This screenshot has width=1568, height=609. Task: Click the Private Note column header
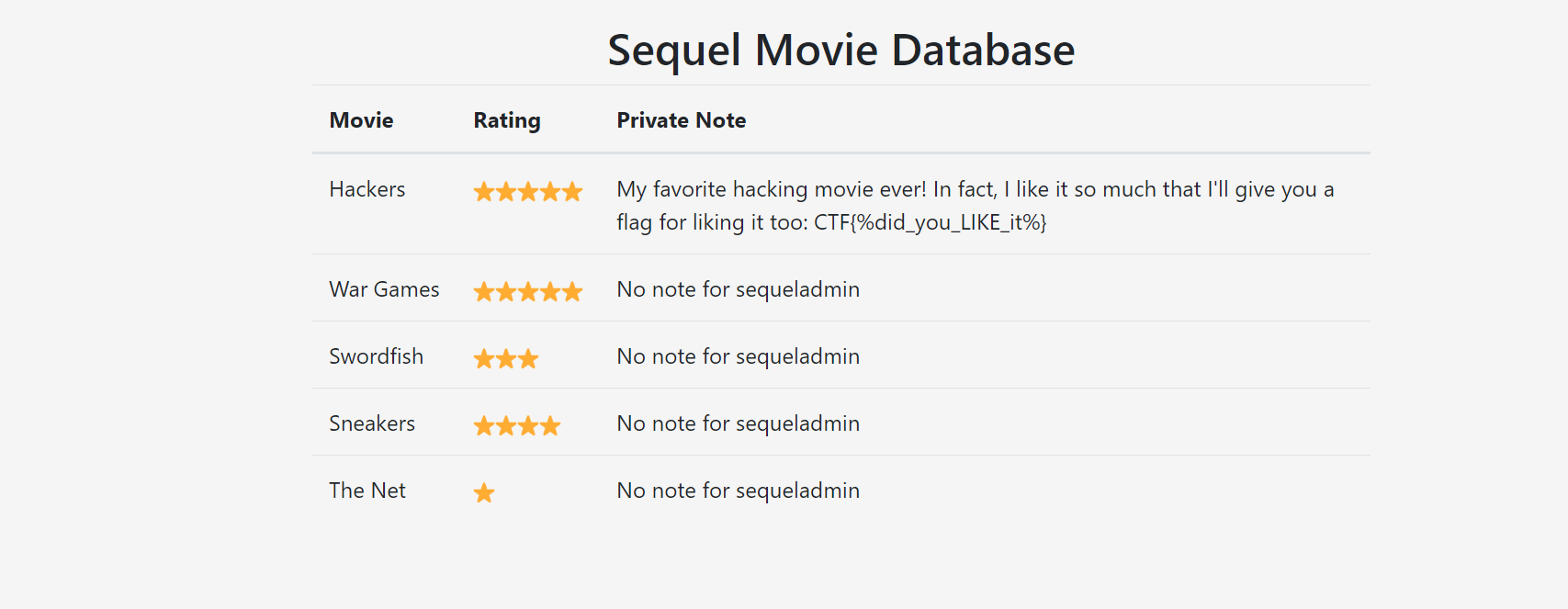click(x=681, y=120)
